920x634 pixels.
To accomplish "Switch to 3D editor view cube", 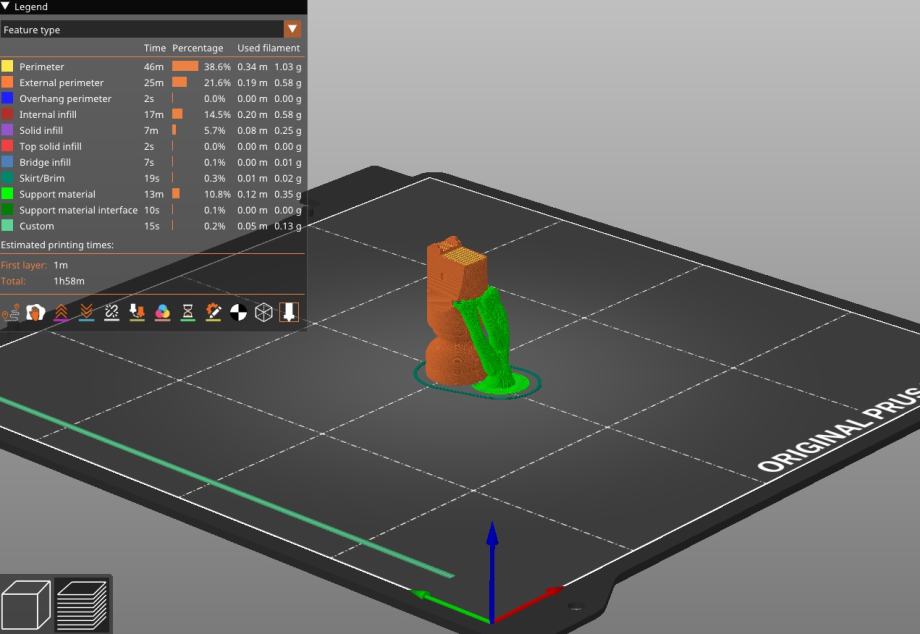I will (26, 605).
